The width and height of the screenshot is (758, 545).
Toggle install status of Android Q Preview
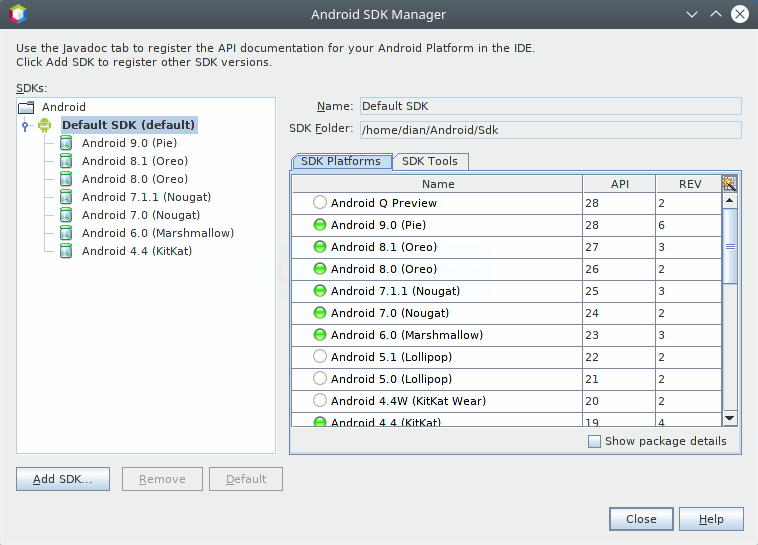(320, 202)
